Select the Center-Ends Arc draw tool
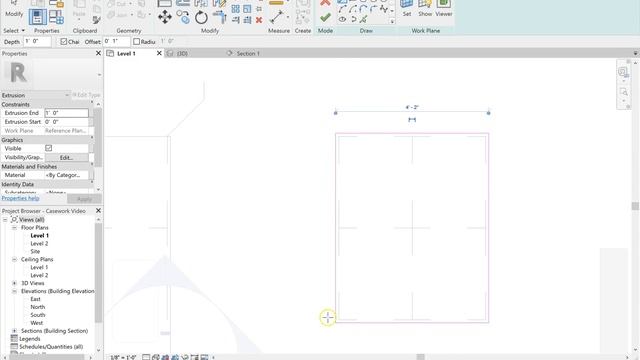The width and height of the screenshot is (640, 360). point(353,9)
